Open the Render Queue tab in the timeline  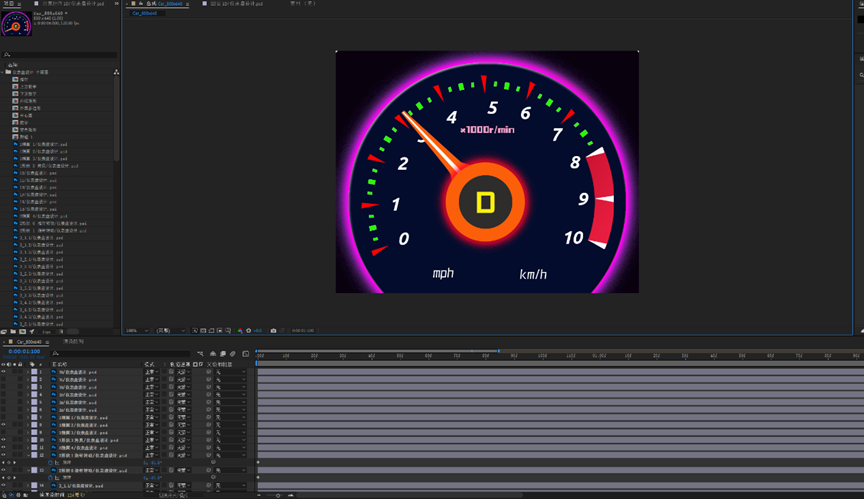tap(73, 341)
